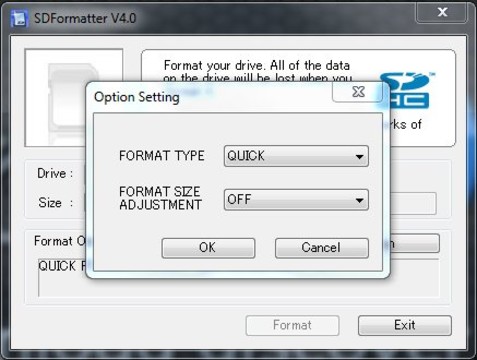Viewport: 477px width, 360px height.
Task: Click the arrow on the OFF dropdown
Action: point(359,200)
